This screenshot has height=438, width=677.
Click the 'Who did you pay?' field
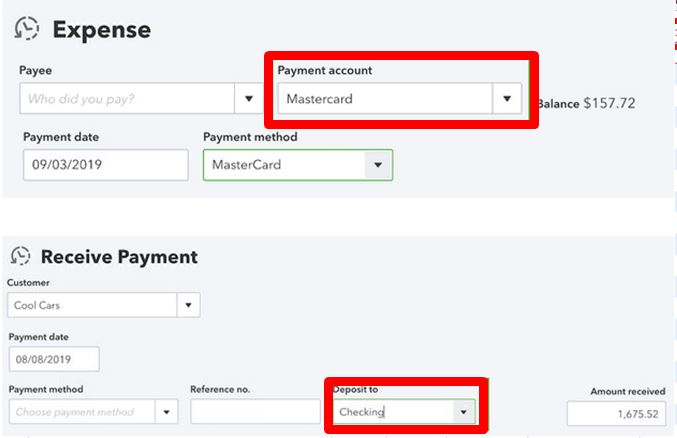point(127,98)
